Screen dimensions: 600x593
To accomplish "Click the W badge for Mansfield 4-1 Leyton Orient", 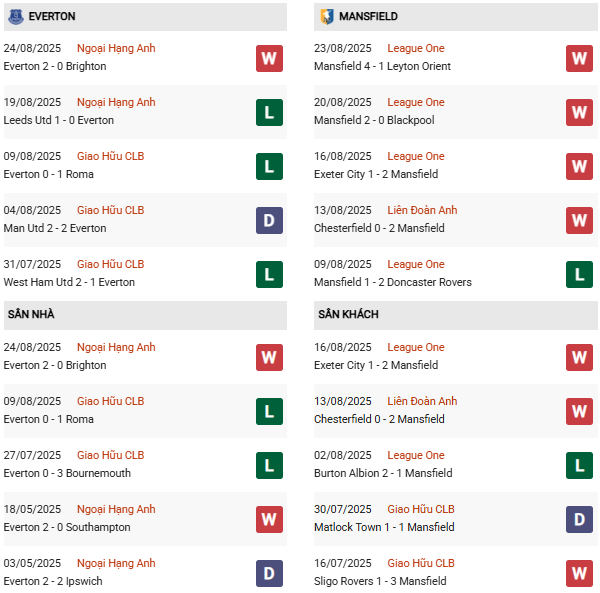I will click(580, 58).
